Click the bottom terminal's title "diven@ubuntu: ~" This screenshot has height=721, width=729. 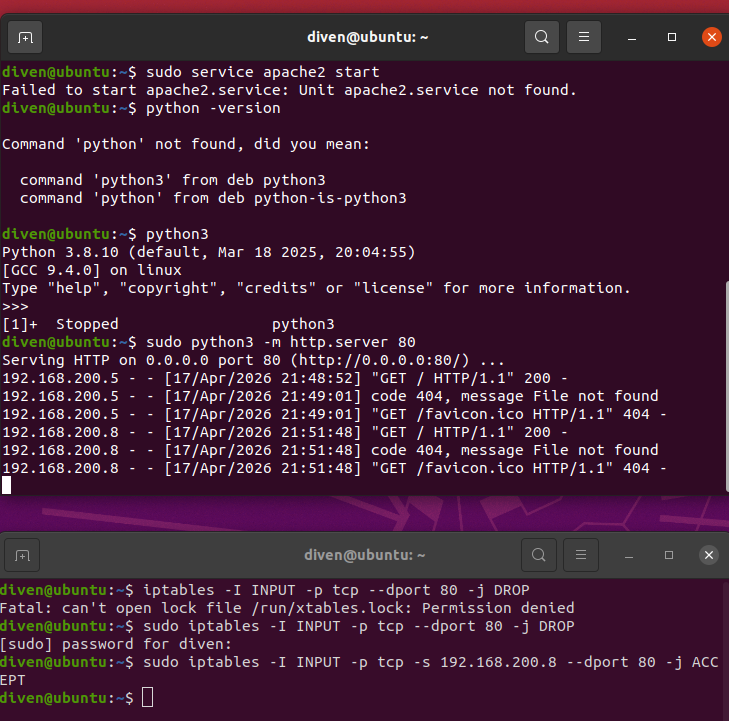click(x=364, y=555)
